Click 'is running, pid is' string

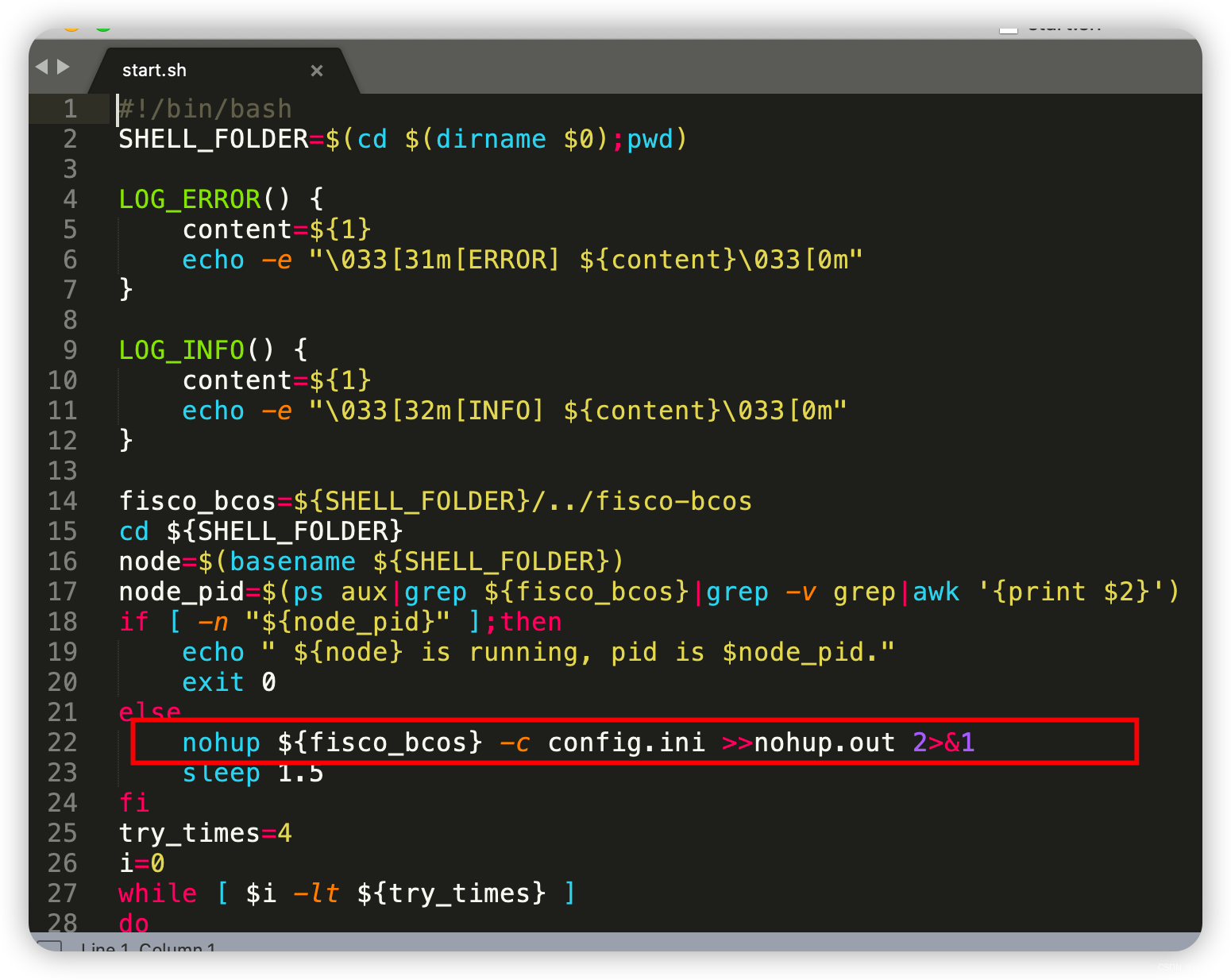[563, 652]
